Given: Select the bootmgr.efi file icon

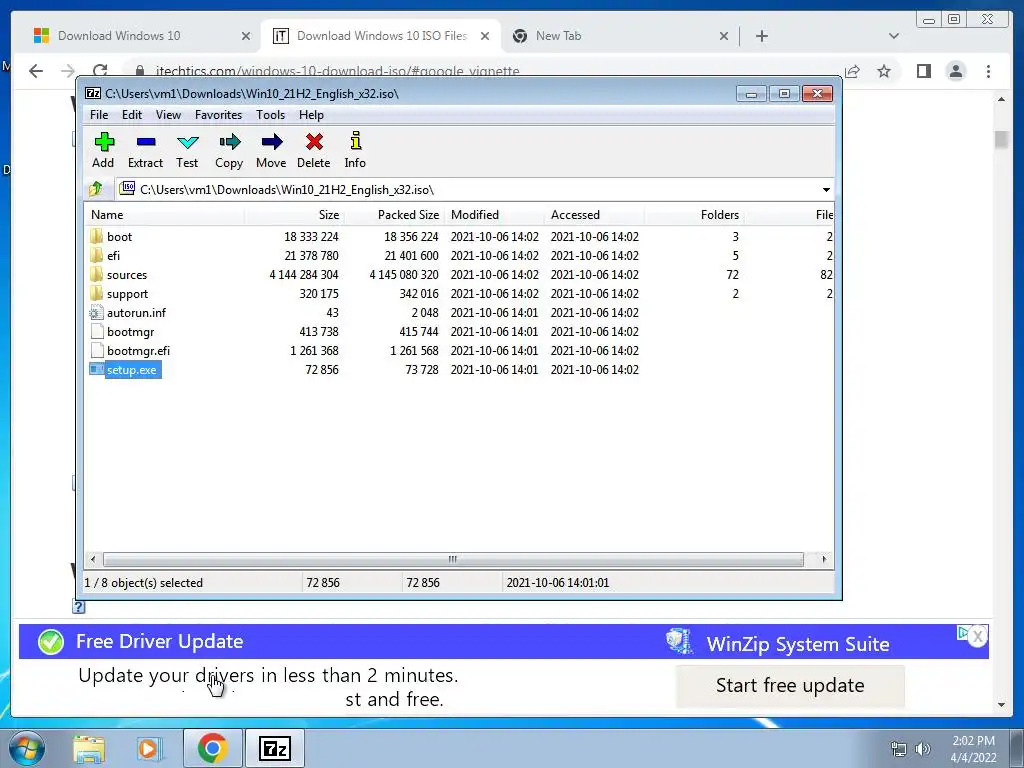Looking at the screenshot, I should point(97,350).
